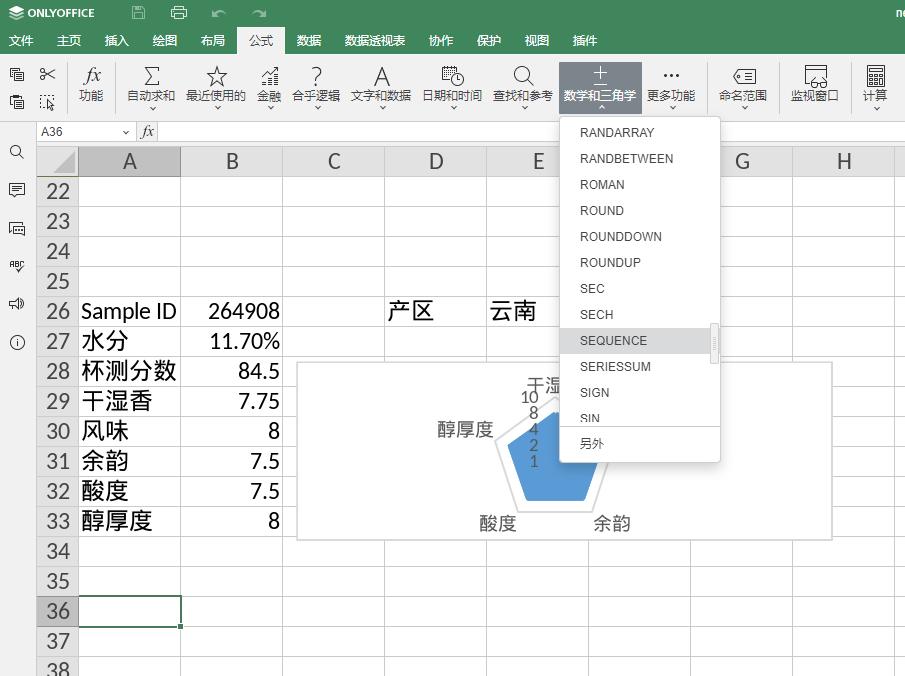Switch to the 数据 (Data) ribbon tab
Image resolution: width=905 pixels, height=676 pixels.
click(x=306, y=41)
